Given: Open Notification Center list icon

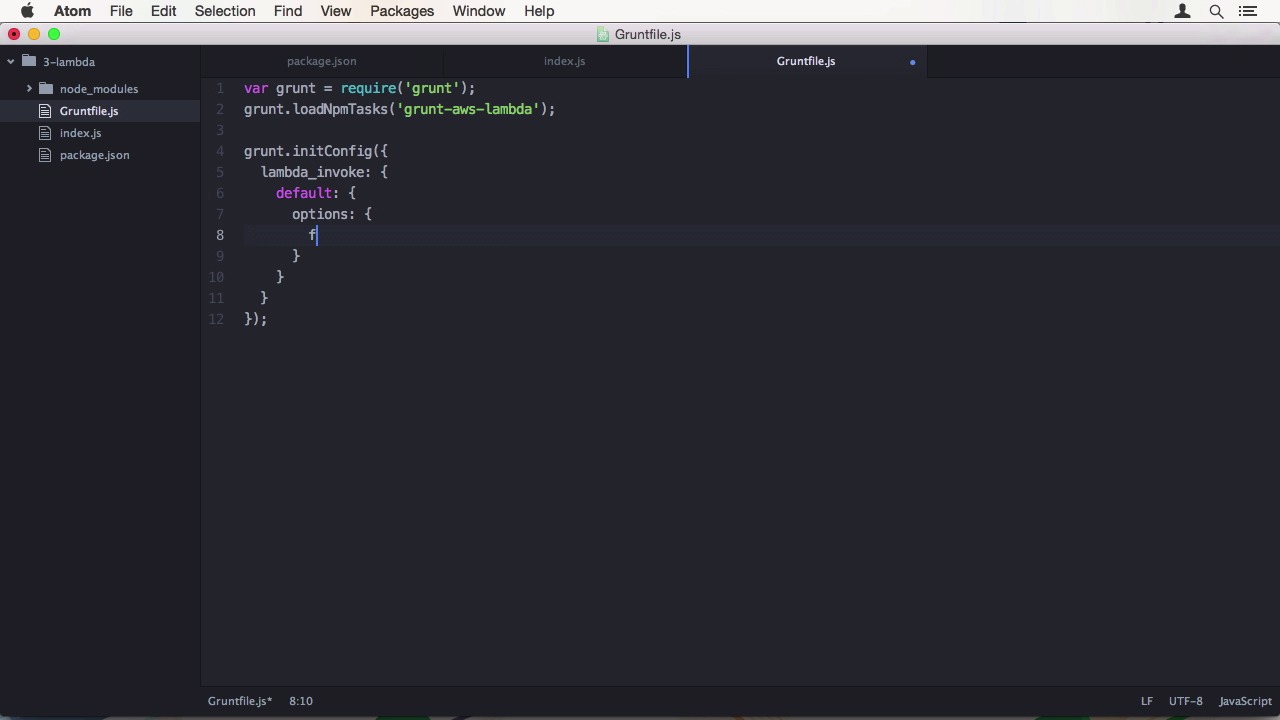Looking at the screenshot, I should 1248,11.
